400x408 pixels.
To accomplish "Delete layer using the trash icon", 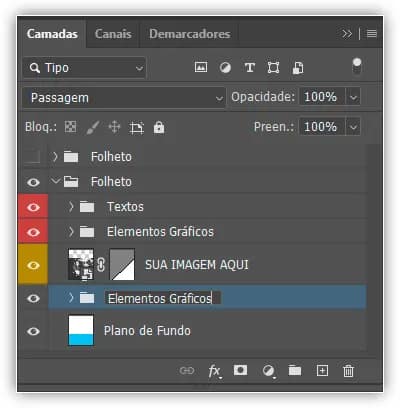I will tap(348, 371).
